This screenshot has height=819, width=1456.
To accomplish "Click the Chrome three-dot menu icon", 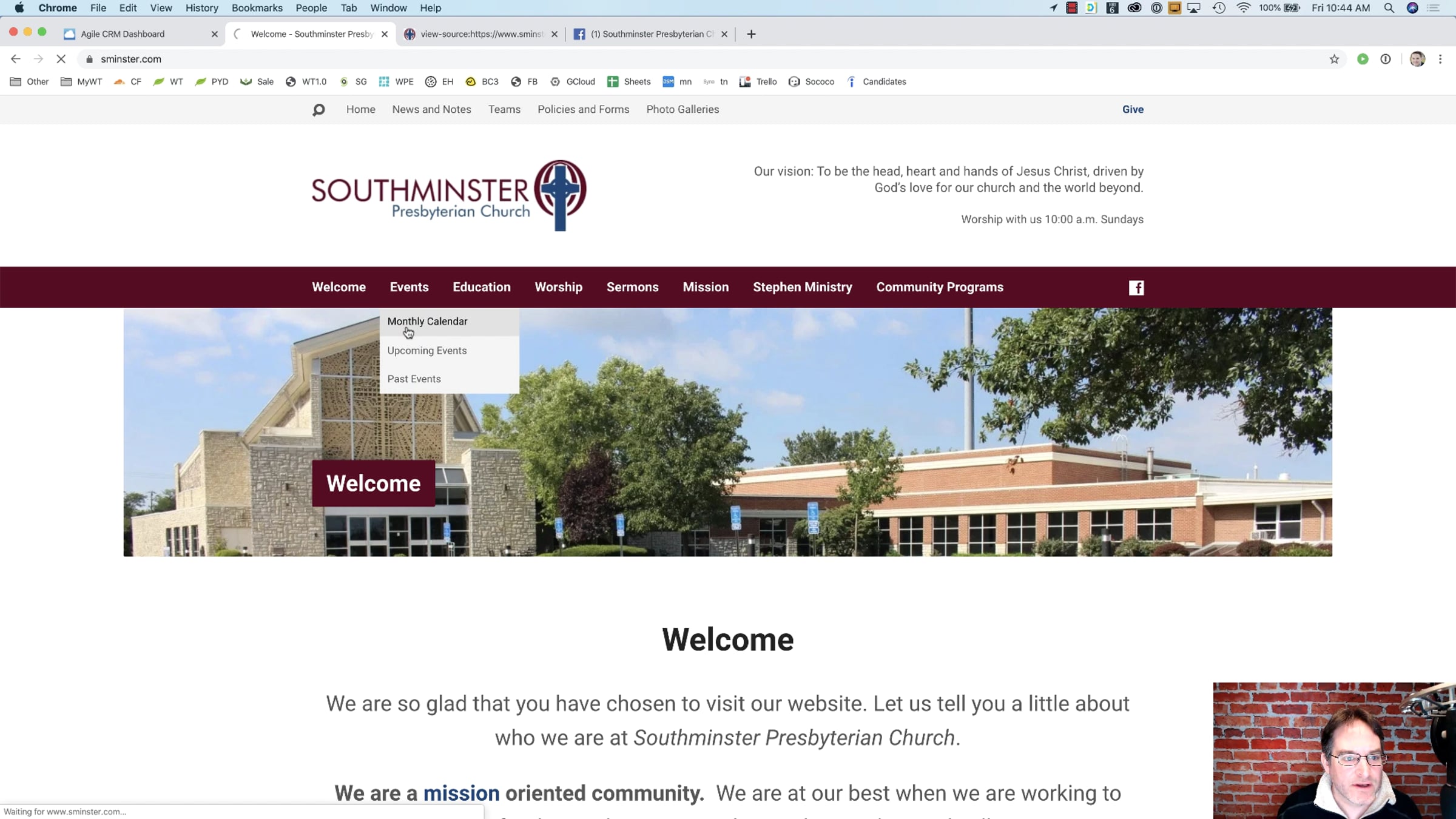I will click(1440, 59).
